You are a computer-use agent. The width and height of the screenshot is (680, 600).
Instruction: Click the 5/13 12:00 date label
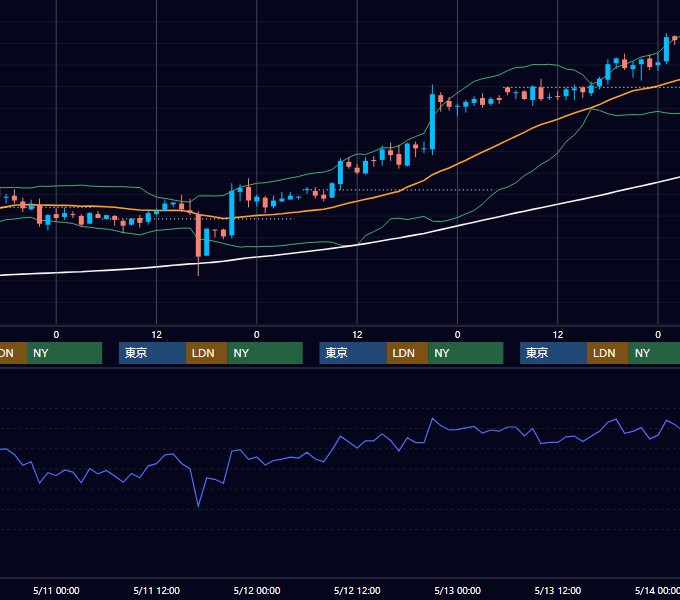click(558, 590)
